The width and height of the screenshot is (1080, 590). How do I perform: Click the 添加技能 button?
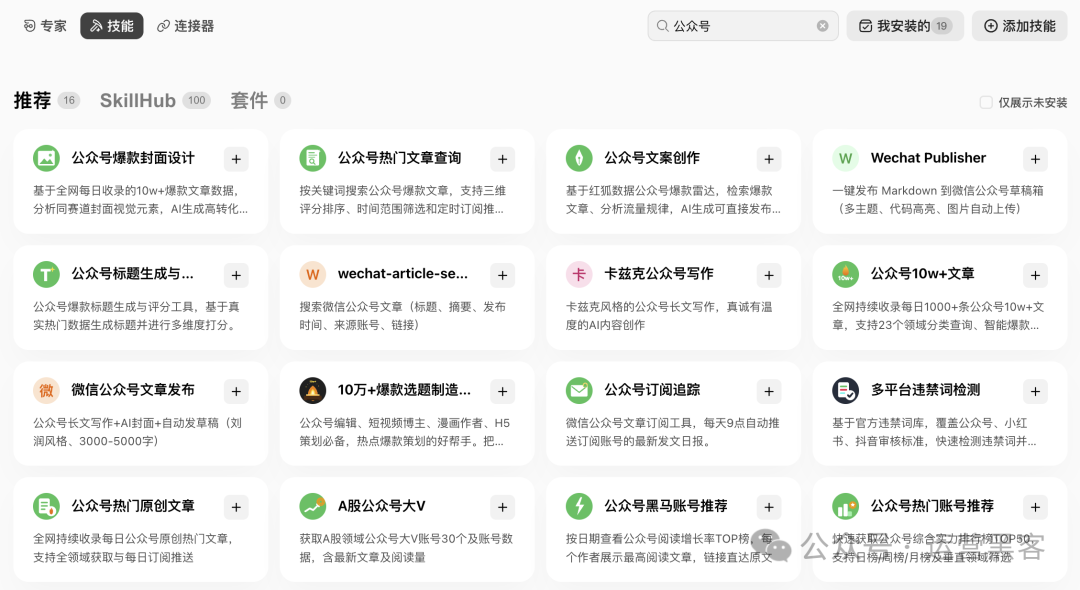pos(1019,26)
